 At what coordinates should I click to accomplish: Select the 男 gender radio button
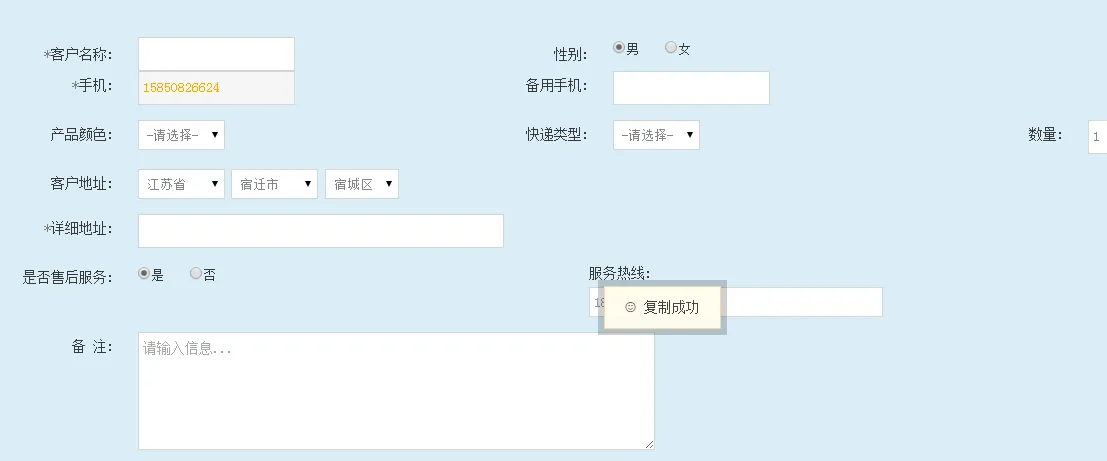coord(619,48)
